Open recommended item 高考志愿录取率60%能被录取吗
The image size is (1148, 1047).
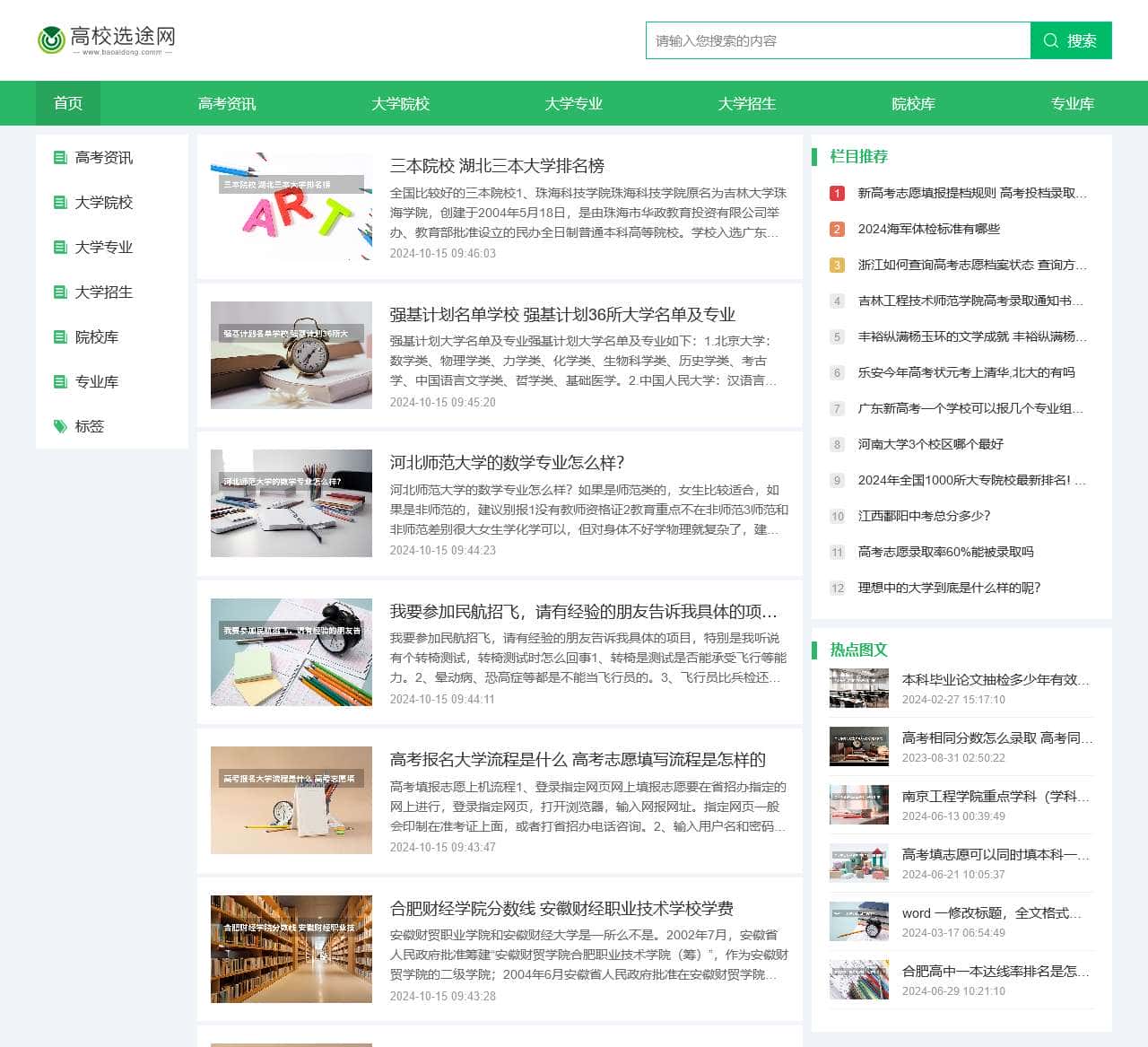[945, 552]
